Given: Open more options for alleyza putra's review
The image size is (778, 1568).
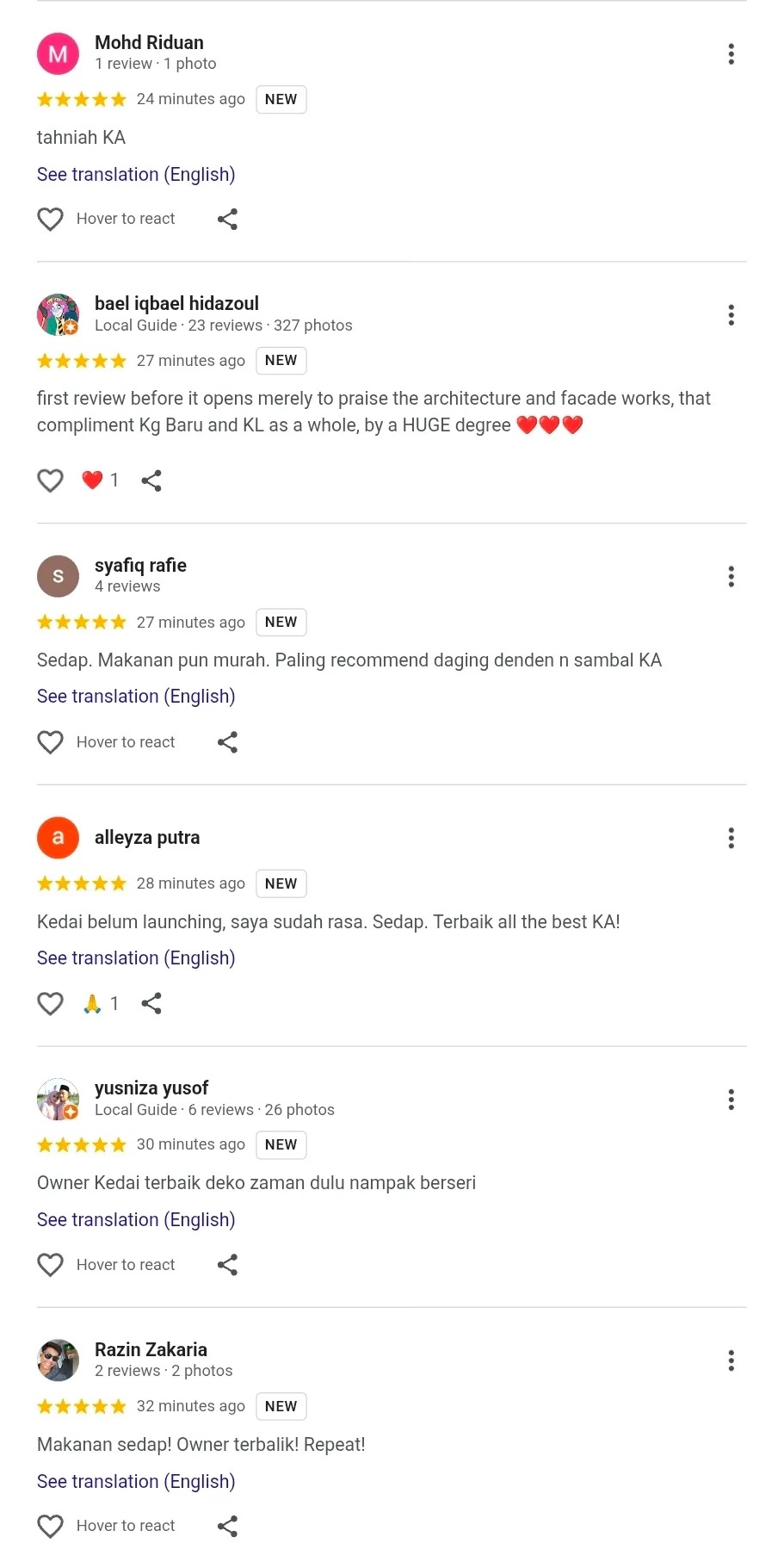Looking at the screenshot, I should (x=731, y=838).
